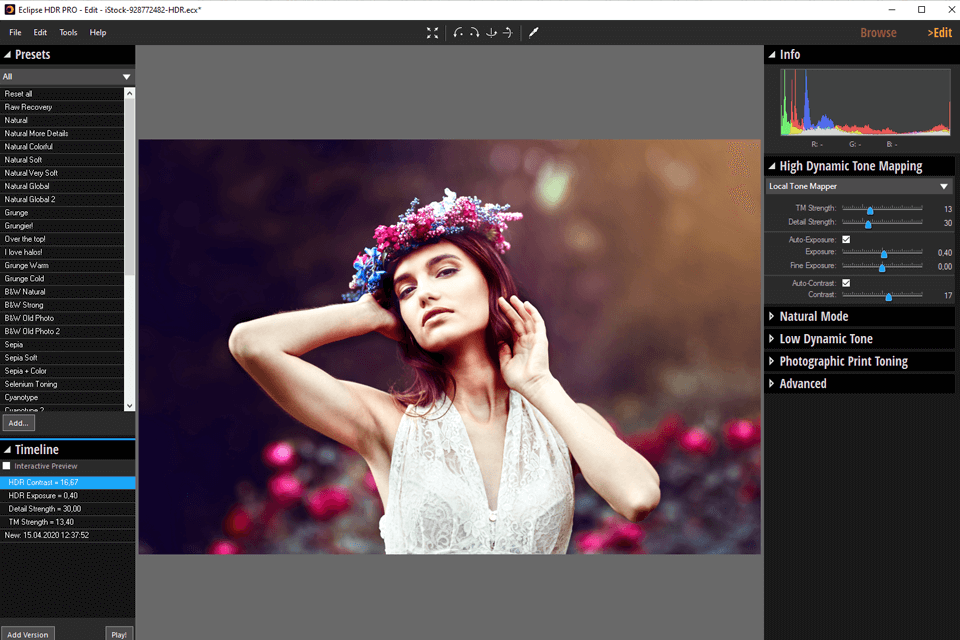Click the Add Version button
This screenshot has height=640, width=960.
pos(27,634)
